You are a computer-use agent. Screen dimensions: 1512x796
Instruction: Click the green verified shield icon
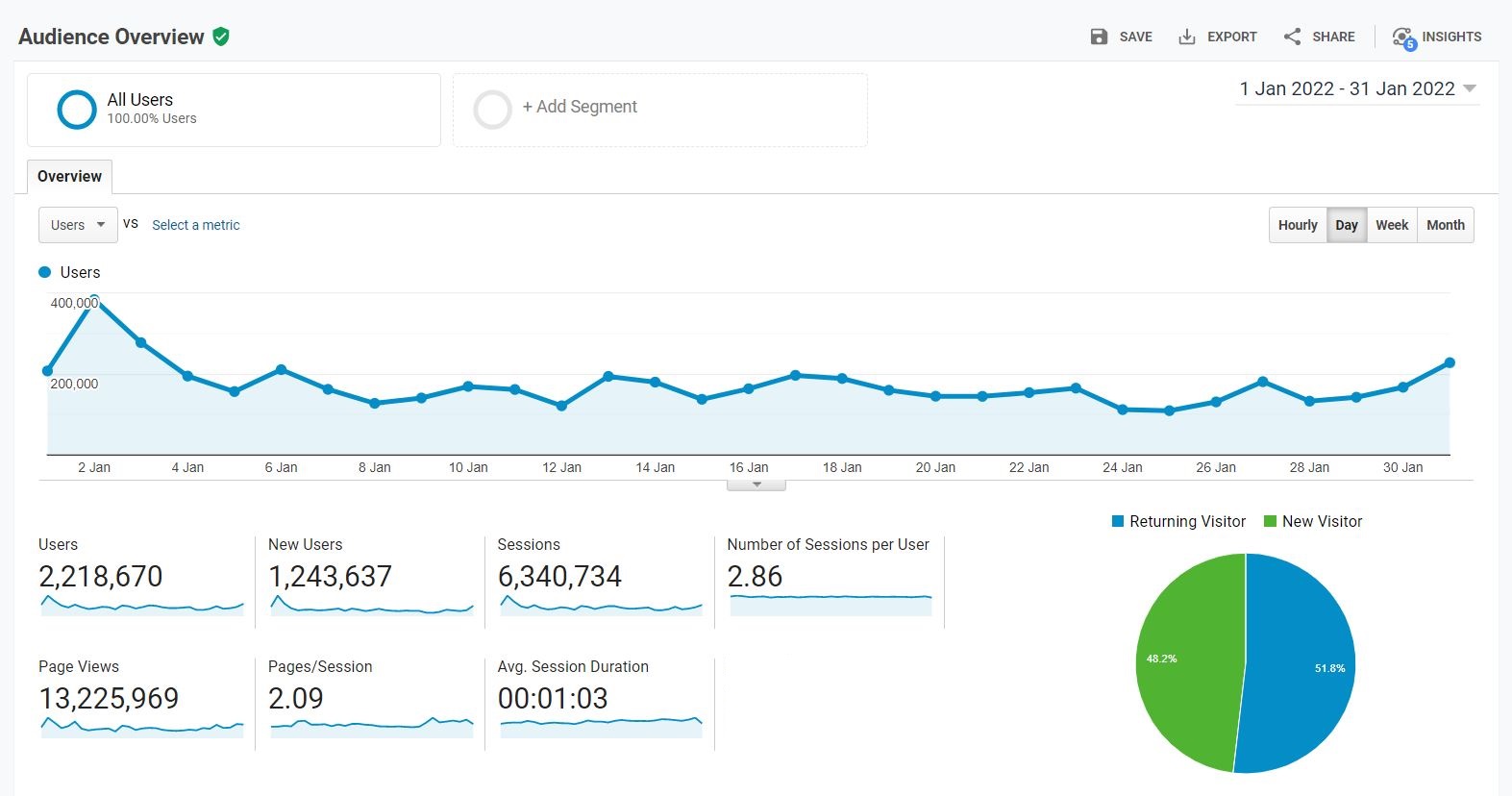pyautogui.click(x=221, y=37)
